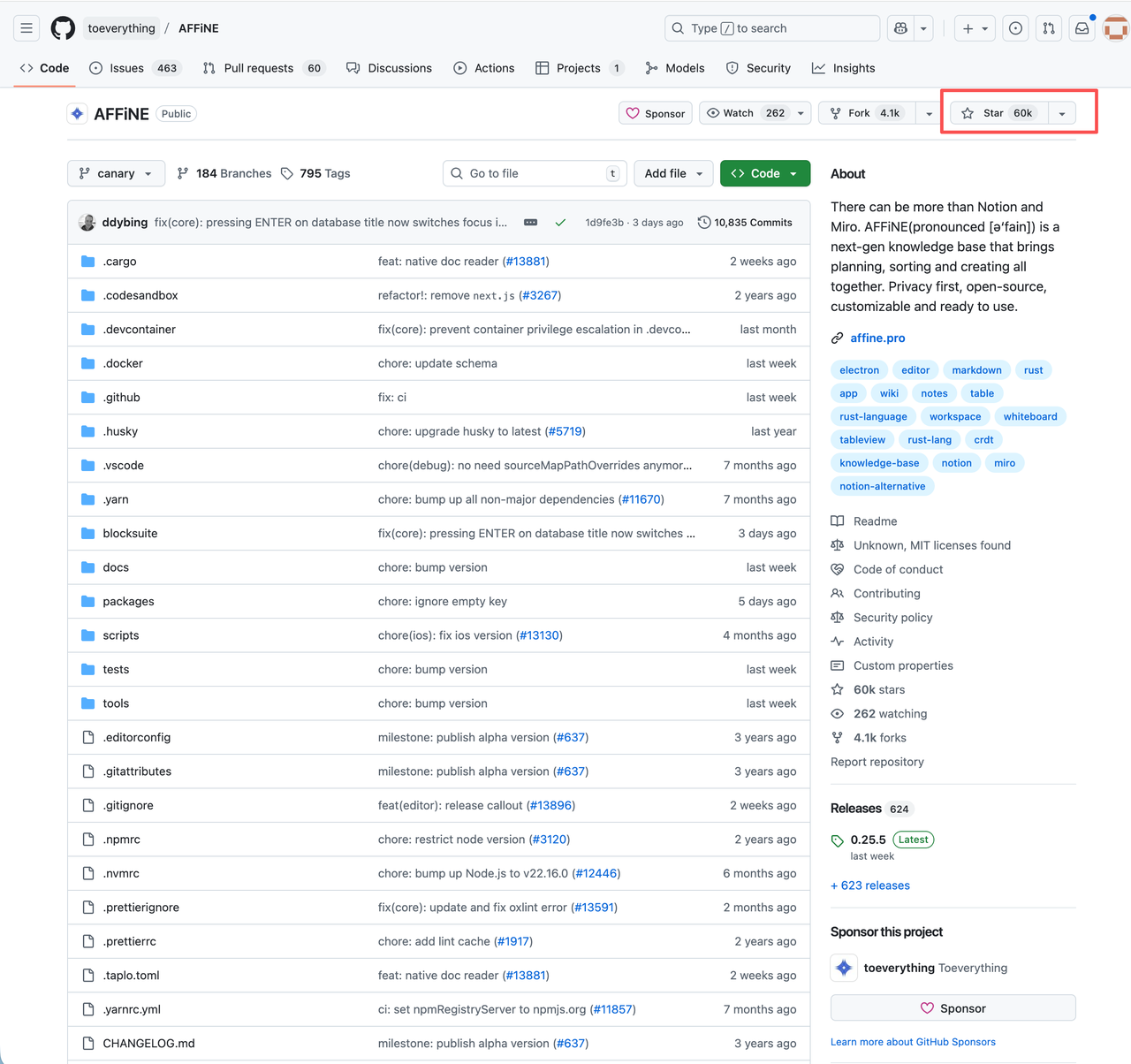Open the Copilot chat icon
The width and height of the screenshot is (1131, 1064).
pyautogui.click(x=900, y=28)
